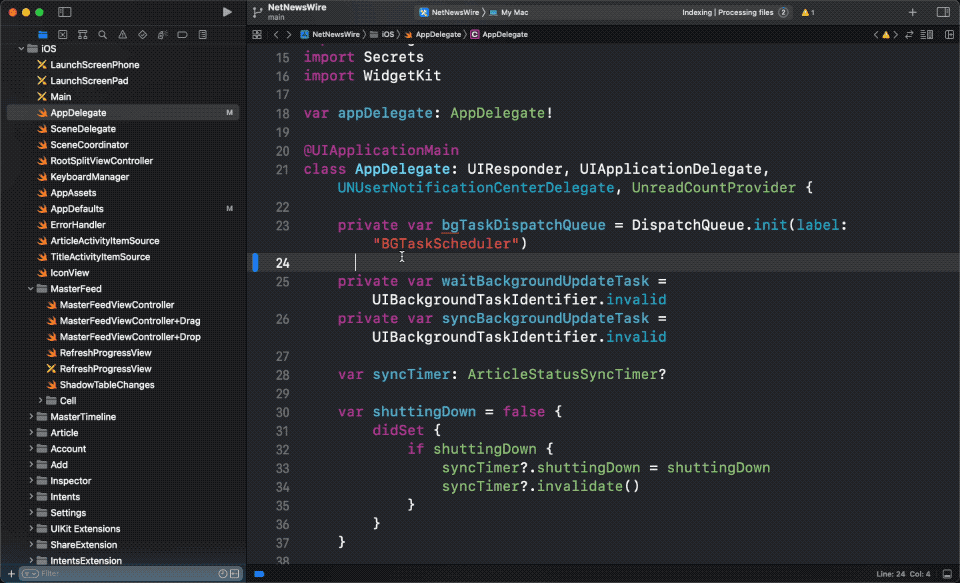Image resolution: width=960 pixels, height=583 pixels.
Task: Expand the MasterTimeline folder
Action: tap(31, 417)
